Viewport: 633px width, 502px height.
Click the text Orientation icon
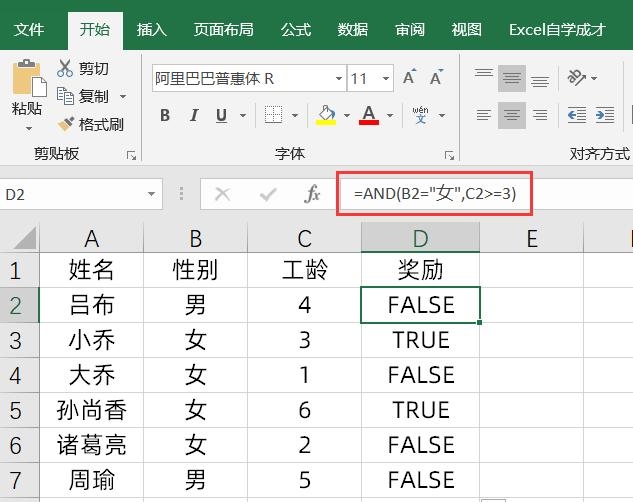576,77
